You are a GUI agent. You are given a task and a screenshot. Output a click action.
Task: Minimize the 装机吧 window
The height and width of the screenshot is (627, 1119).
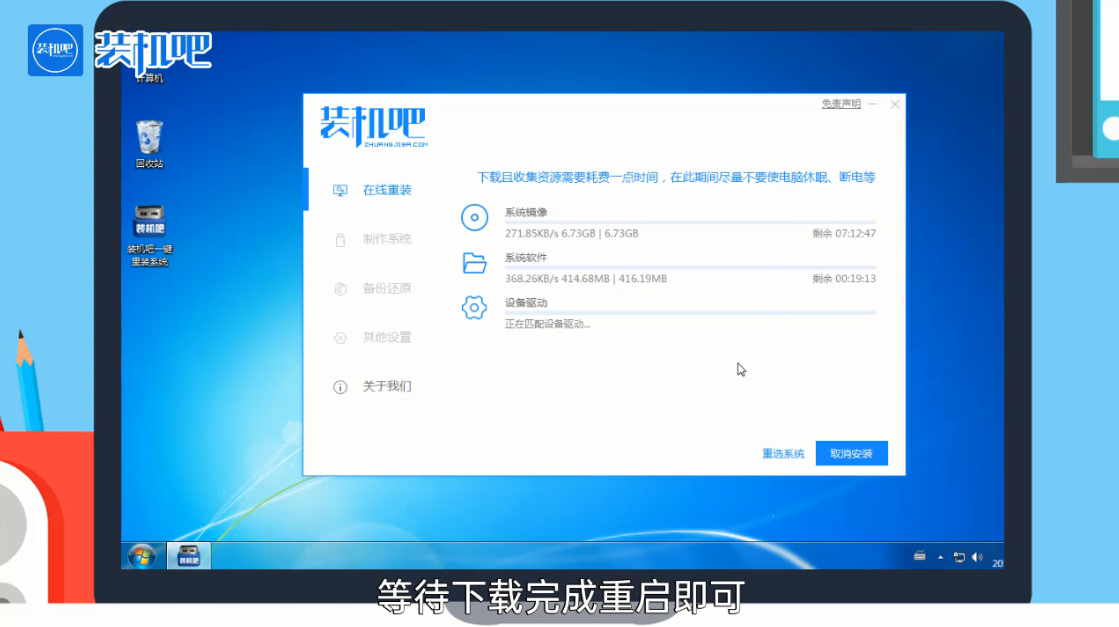pos(873,104)
